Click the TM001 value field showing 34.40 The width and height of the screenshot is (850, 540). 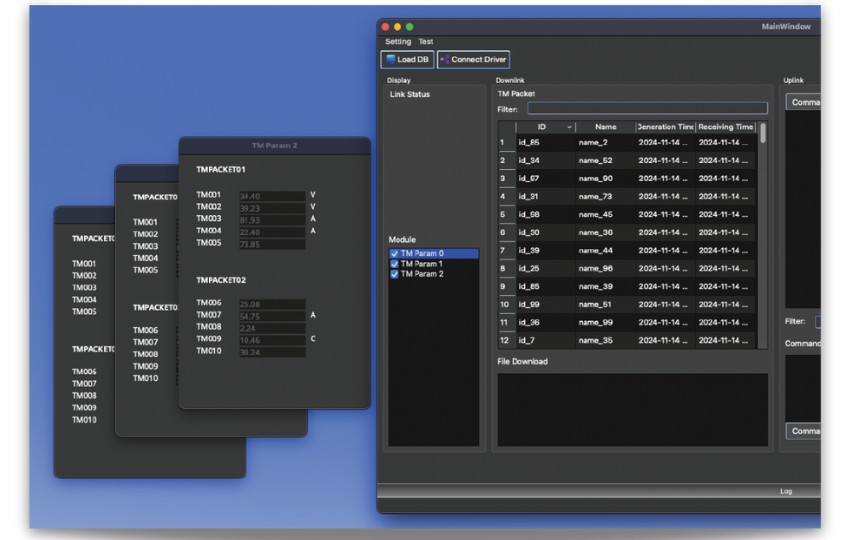point(272,196)
